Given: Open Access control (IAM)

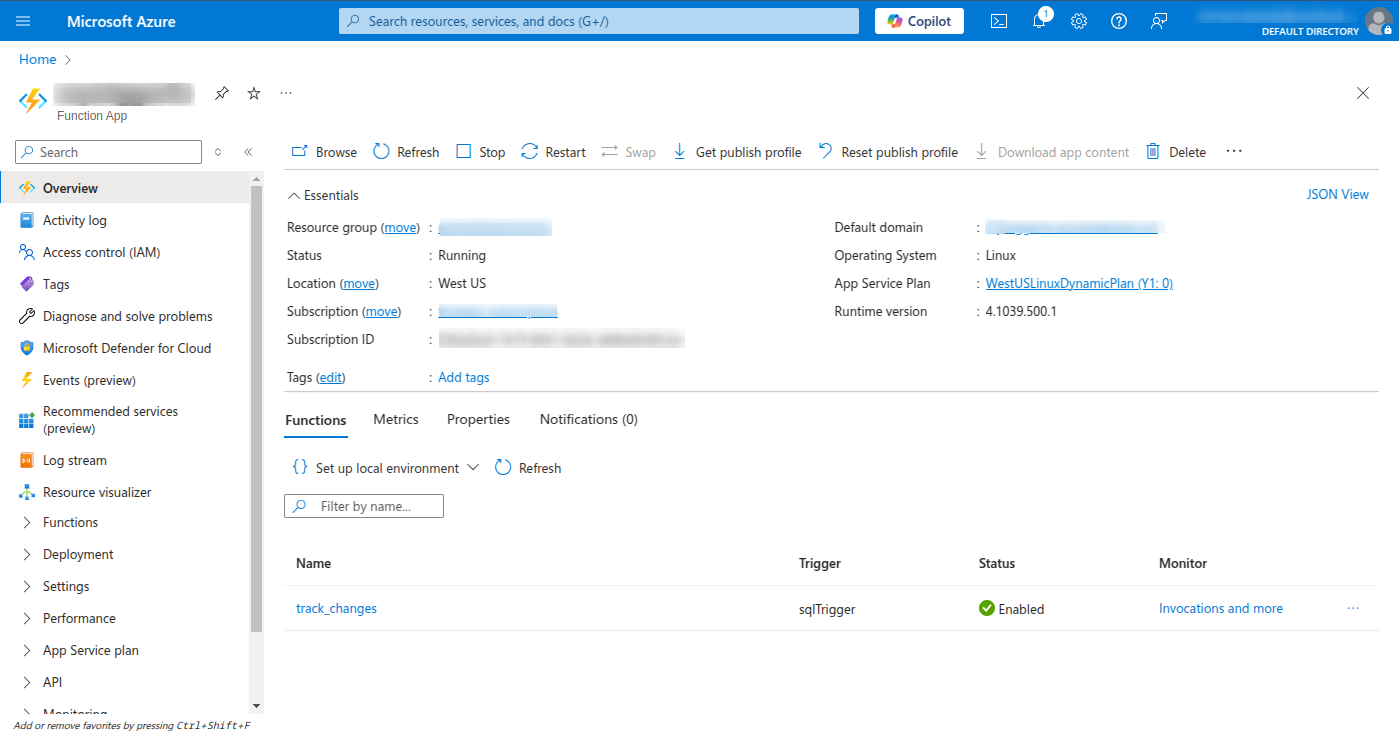Looking at the screenshot, I should (x=102, y=252).
